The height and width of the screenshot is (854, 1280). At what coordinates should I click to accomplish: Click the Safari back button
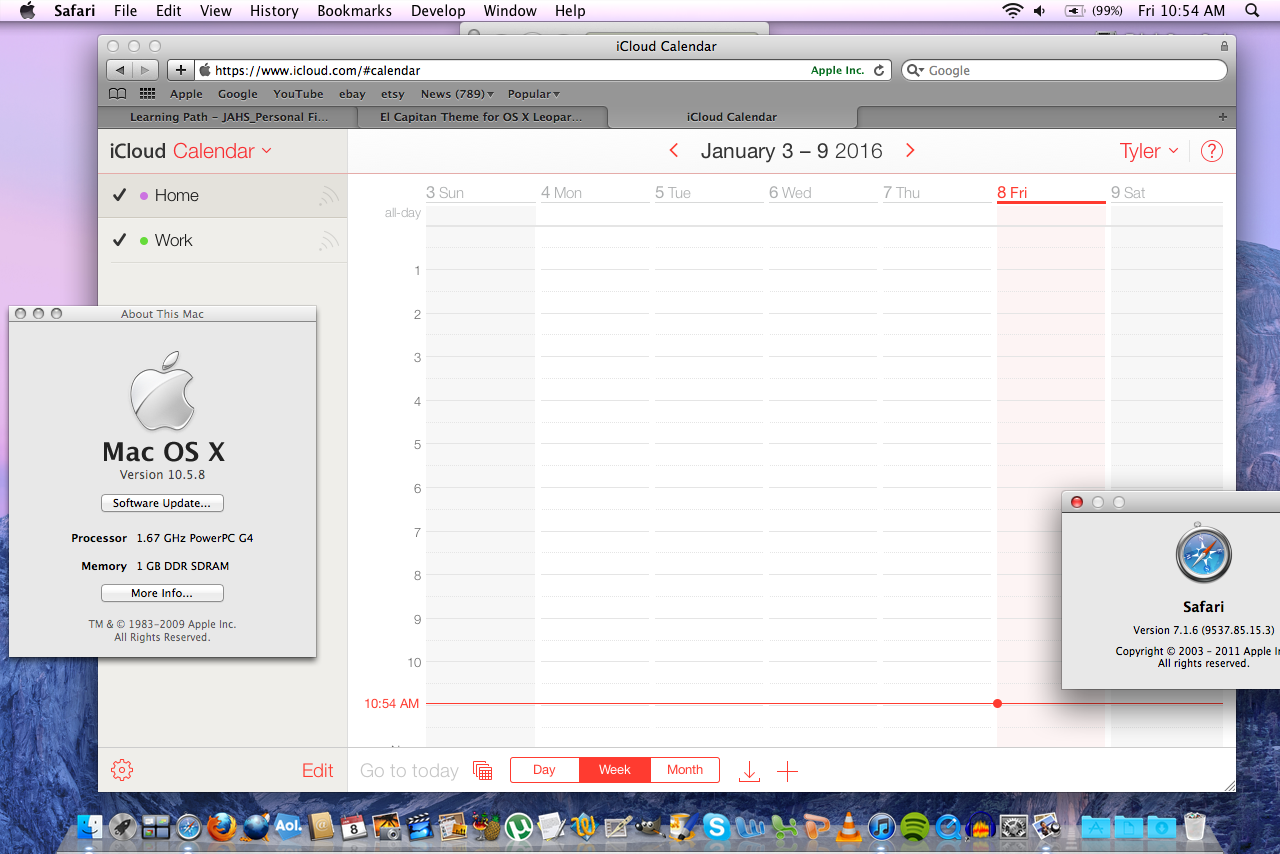point(120,71)
